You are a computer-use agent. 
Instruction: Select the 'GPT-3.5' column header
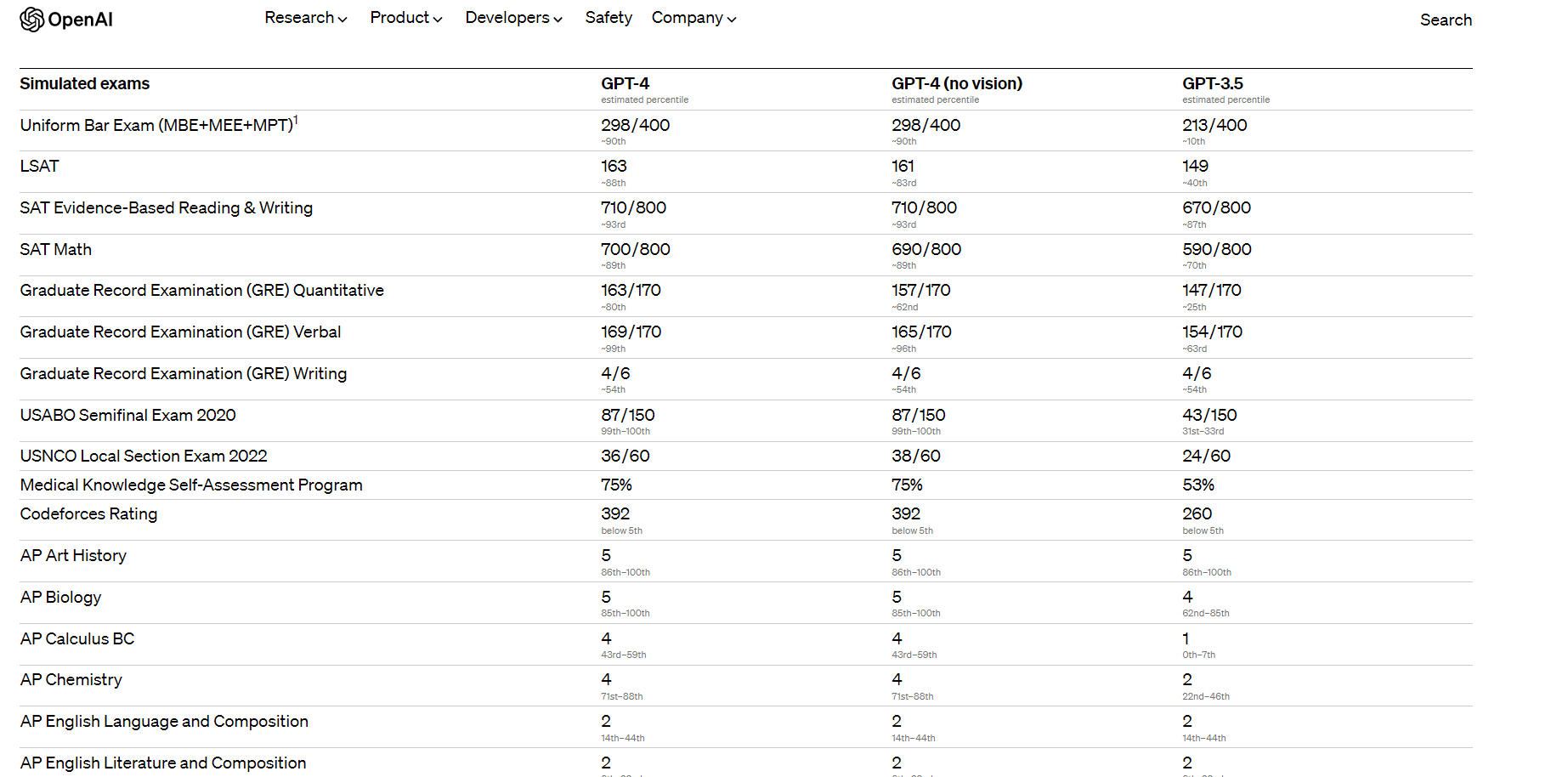point(1213,83)
